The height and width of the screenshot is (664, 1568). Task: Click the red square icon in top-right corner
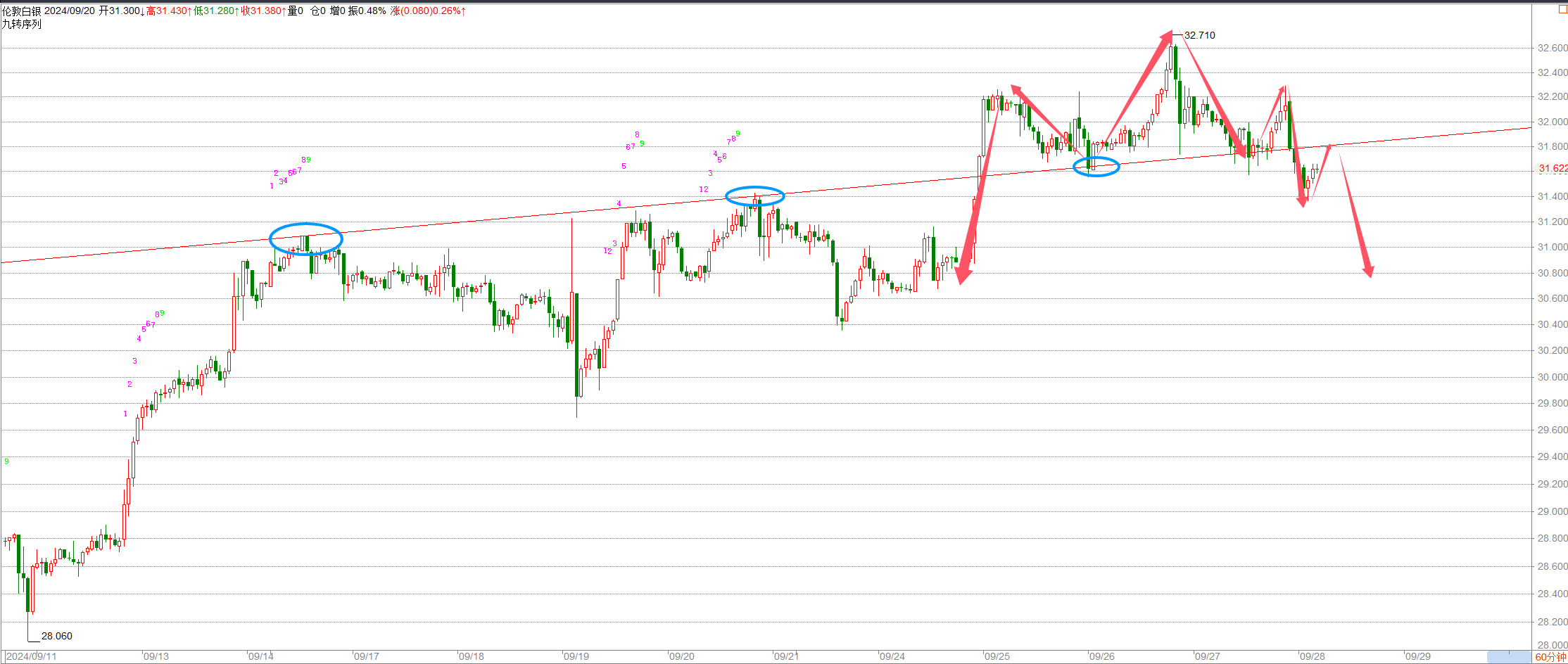[x=1562, y=10]
